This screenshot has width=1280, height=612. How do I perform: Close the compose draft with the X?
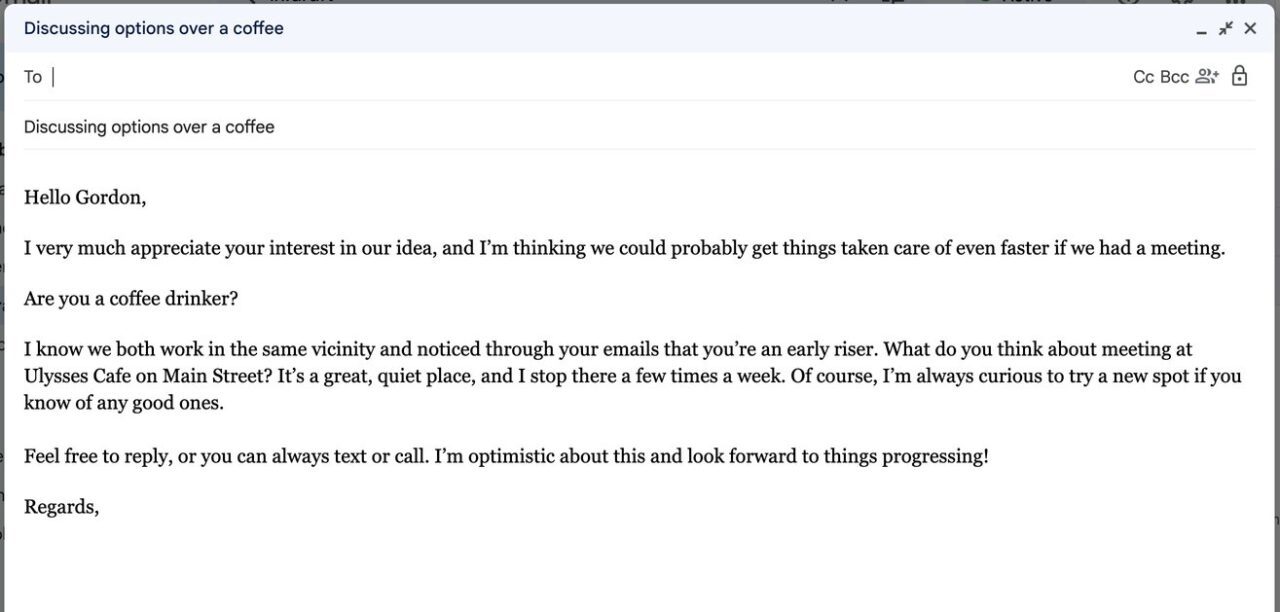(1250, 28)
